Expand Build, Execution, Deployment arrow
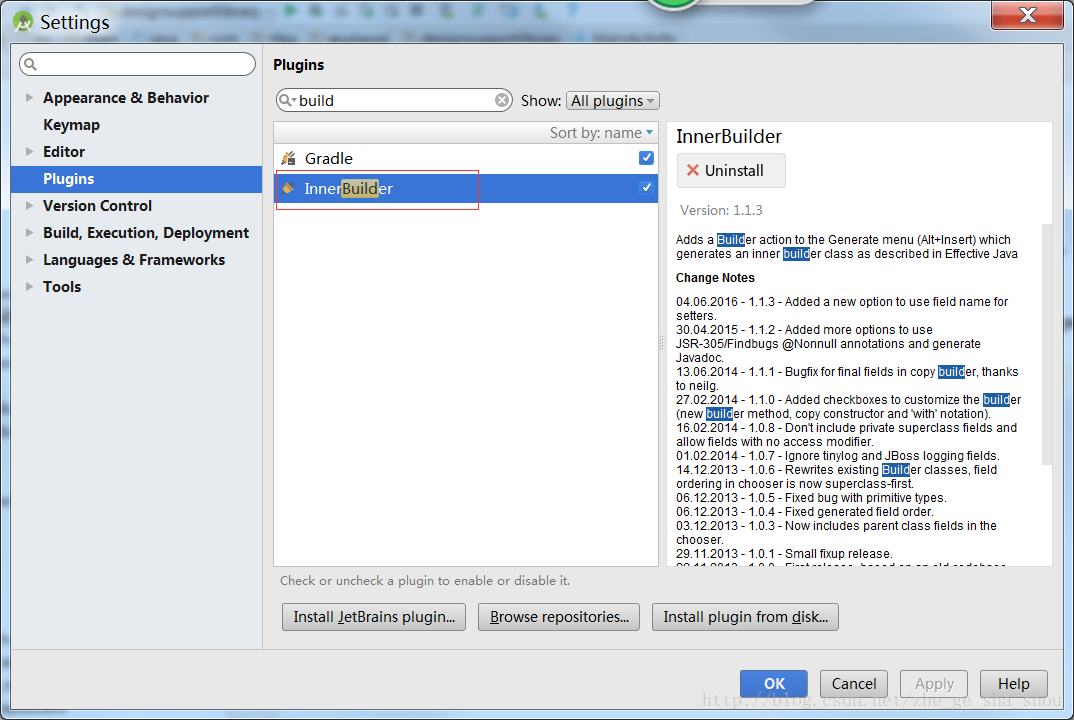 click(29, 232)
